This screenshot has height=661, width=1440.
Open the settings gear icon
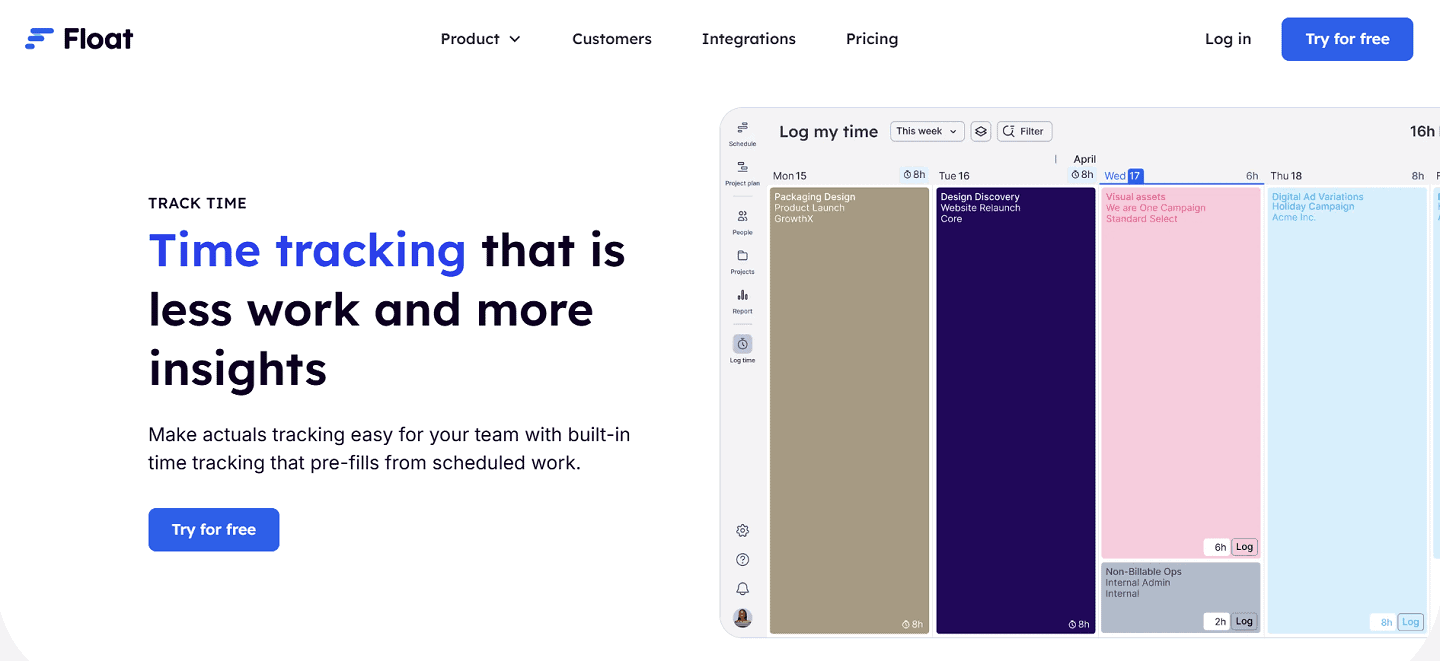(x=742, y=530)
